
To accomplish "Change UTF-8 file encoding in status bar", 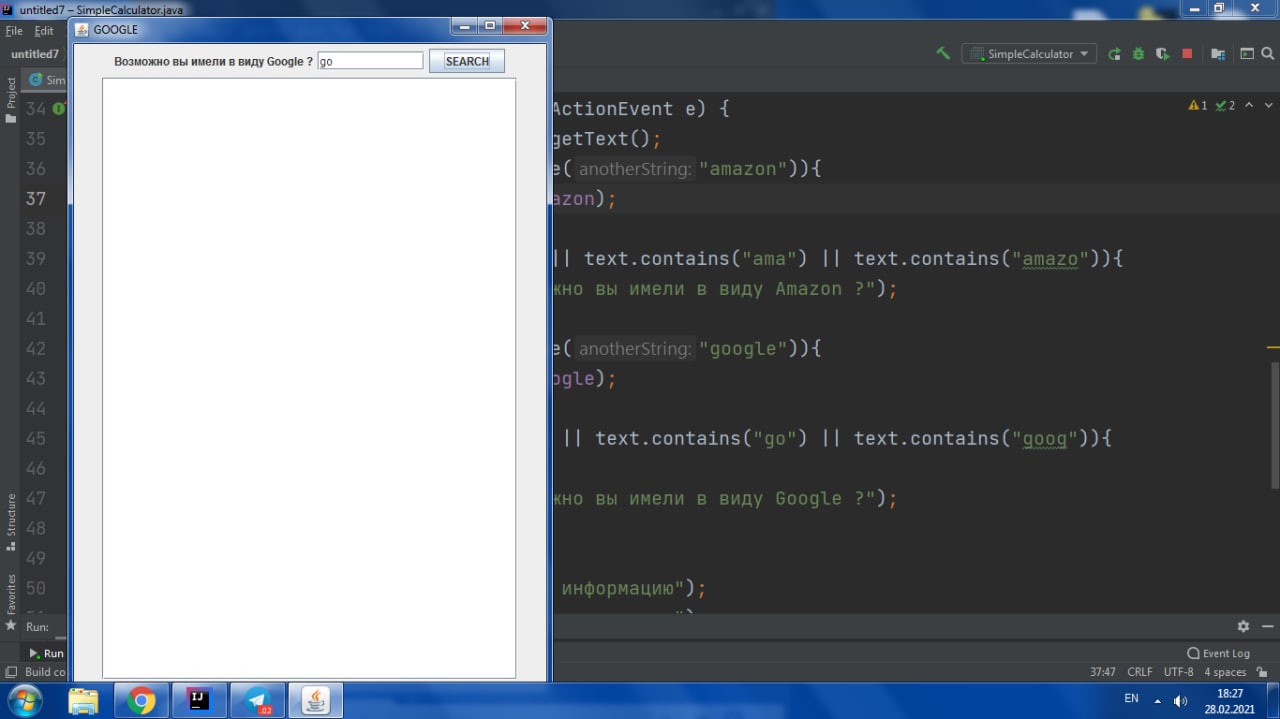I will (x=1178, y=672).
